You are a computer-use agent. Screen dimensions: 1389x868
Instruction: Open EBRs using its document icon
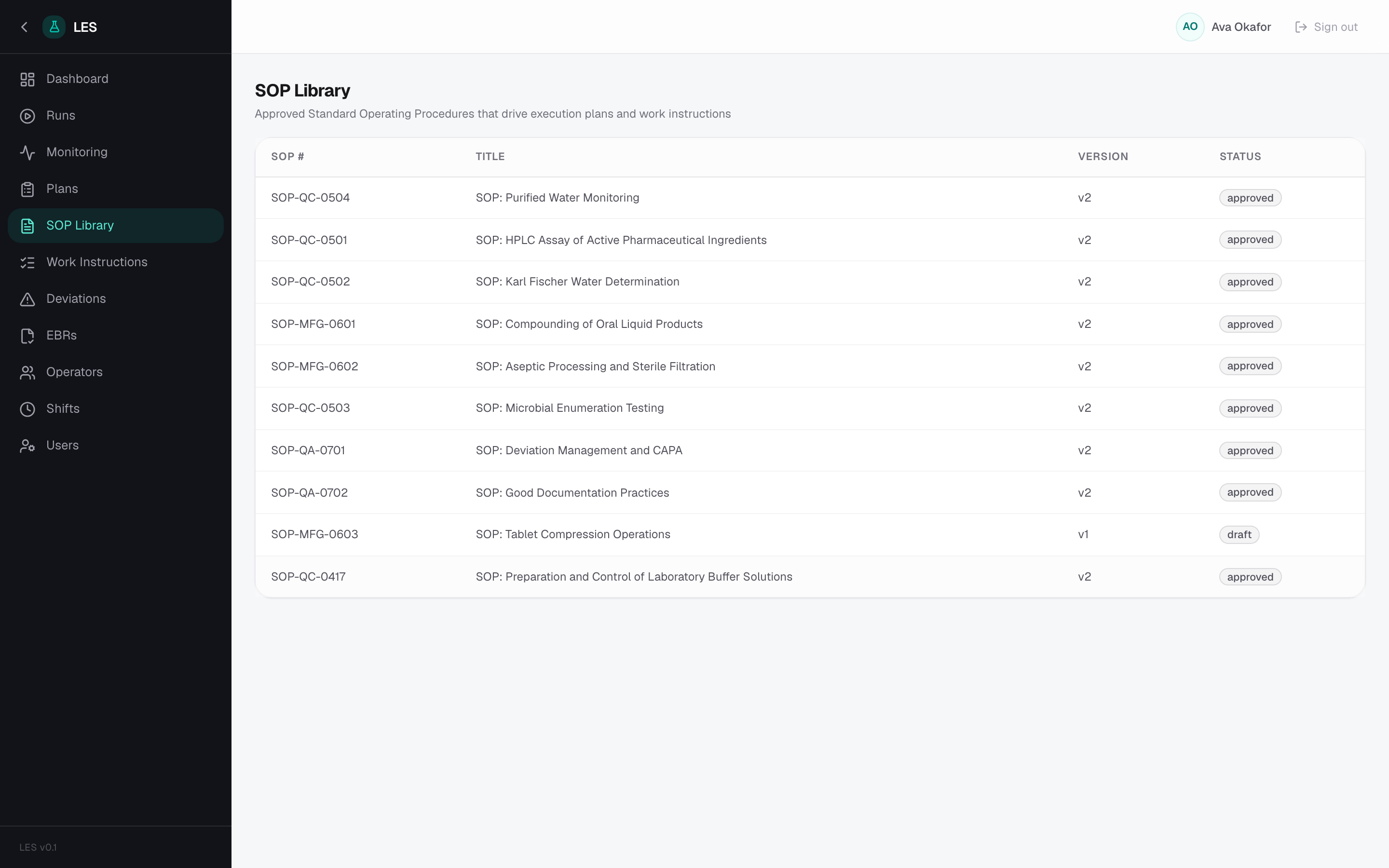[x=27, y=336]
